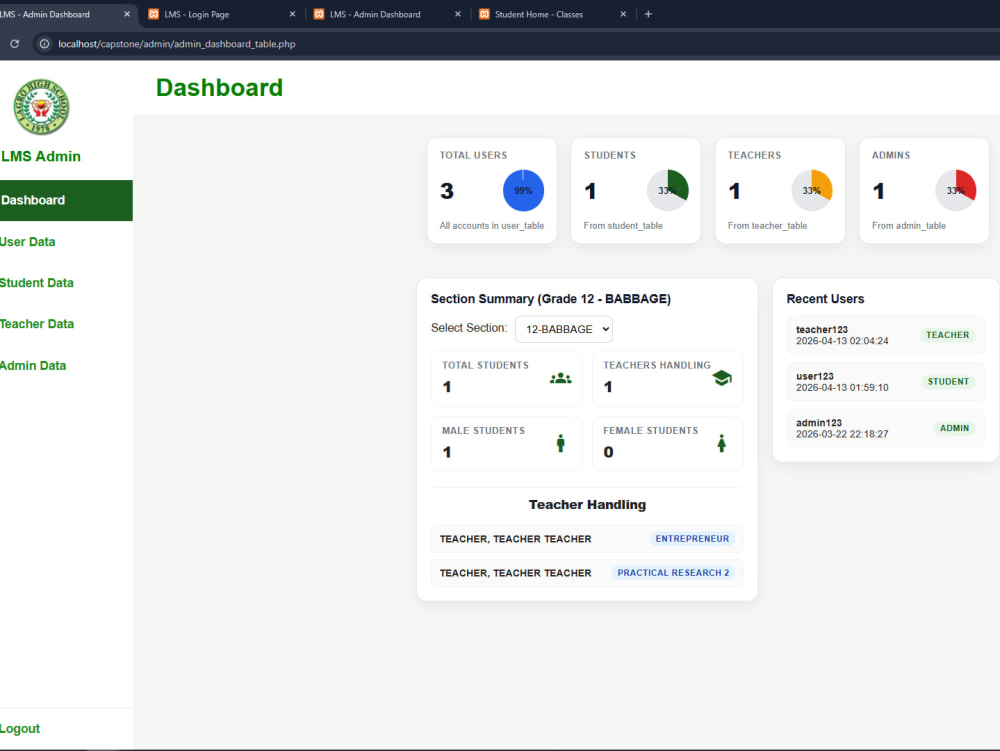The width and height of the screenshot is (1000, 751).
Task: Click the red Admins pie chart
Action: click(x=956, y=190)
